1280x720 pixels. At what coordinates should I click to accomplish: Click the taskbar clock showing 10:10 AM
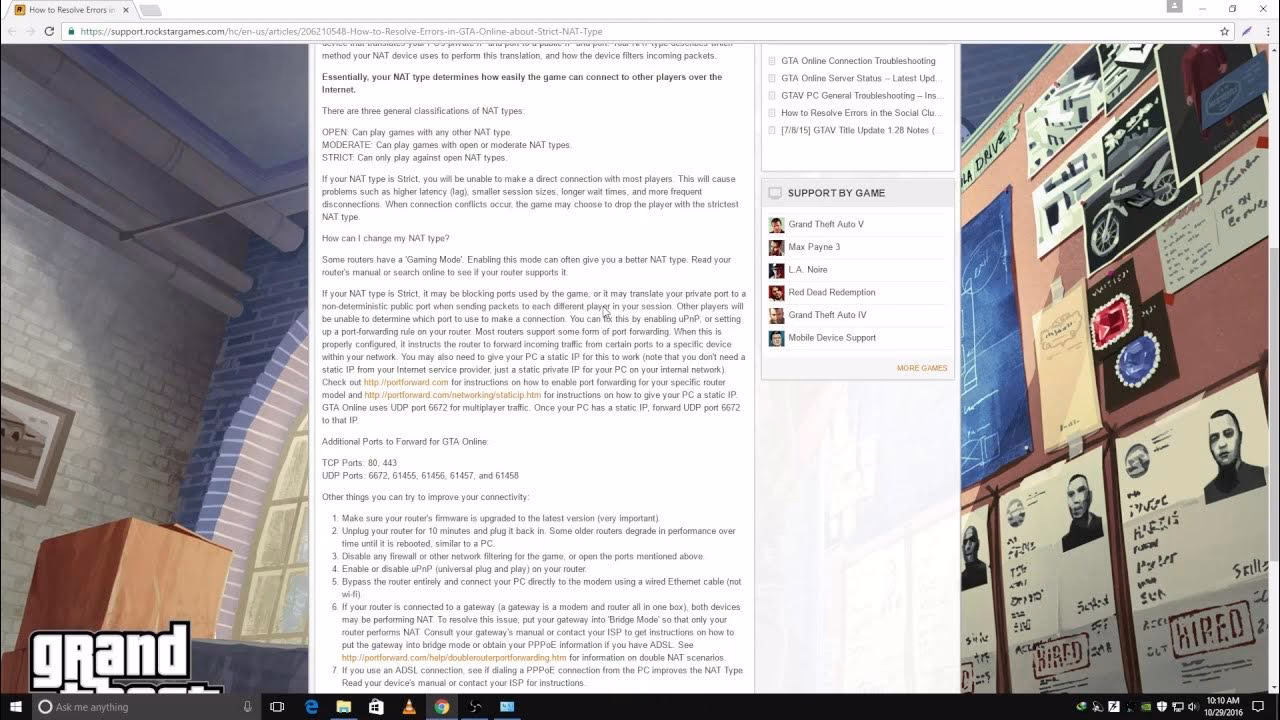tap(1223, 707)
